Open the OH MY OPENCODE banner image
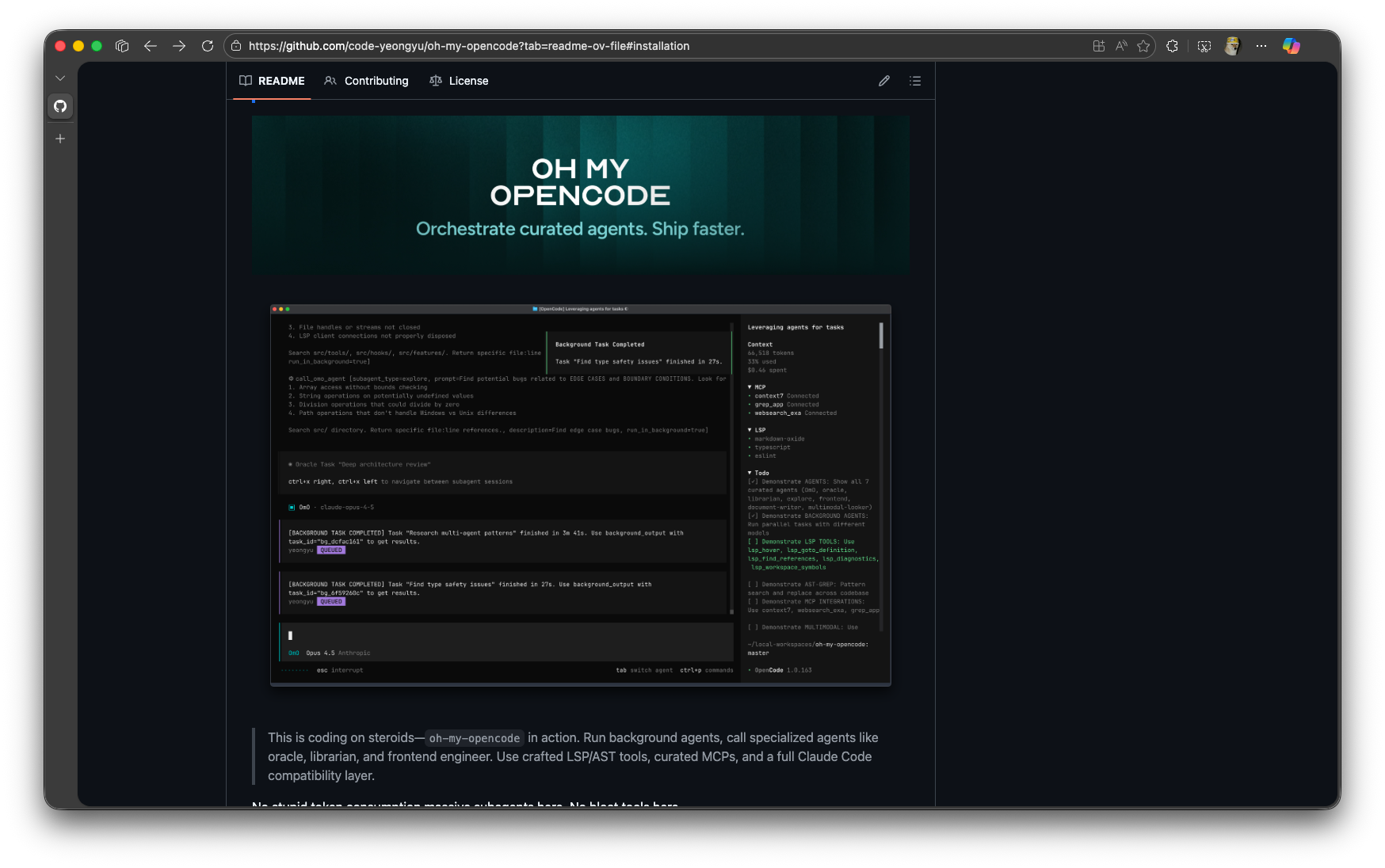This screenshot has width=1385, height=868. [x=580, y=196]
